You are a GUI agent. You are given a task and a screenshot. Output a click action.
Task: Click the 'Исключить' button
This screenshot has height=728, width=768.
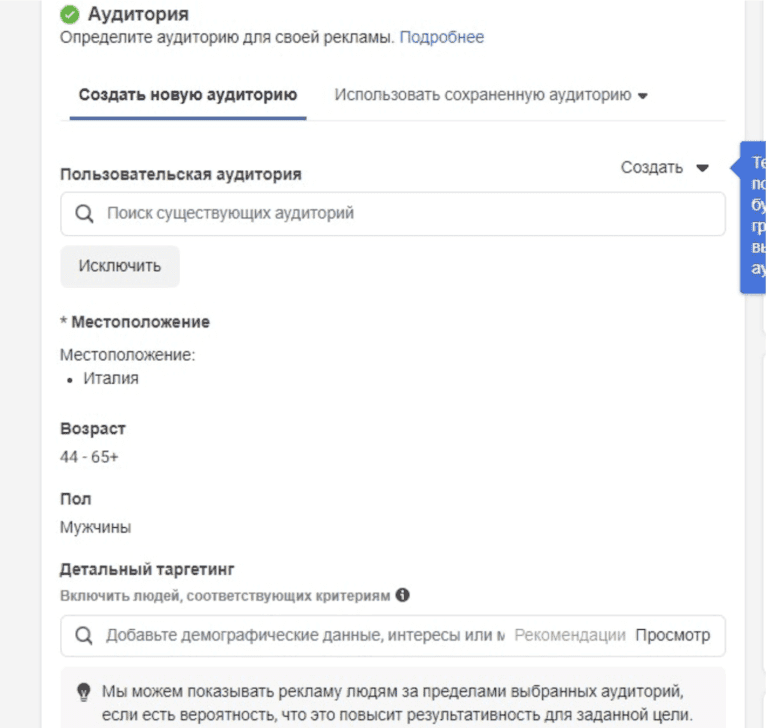point(120,266)
